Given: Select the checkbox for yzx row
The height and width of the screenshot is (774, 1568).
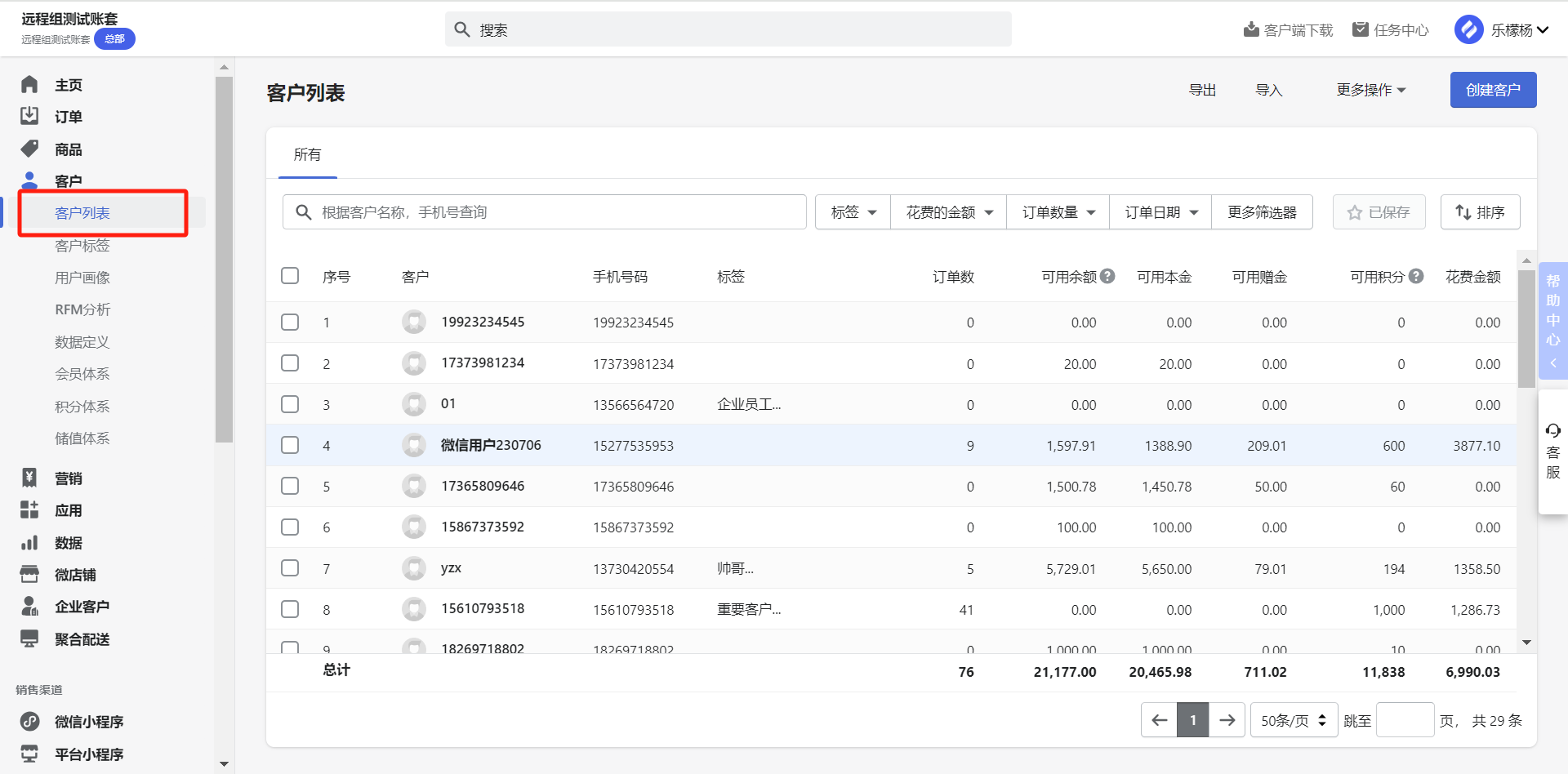Looking at the screenshot, I should 290,568.
